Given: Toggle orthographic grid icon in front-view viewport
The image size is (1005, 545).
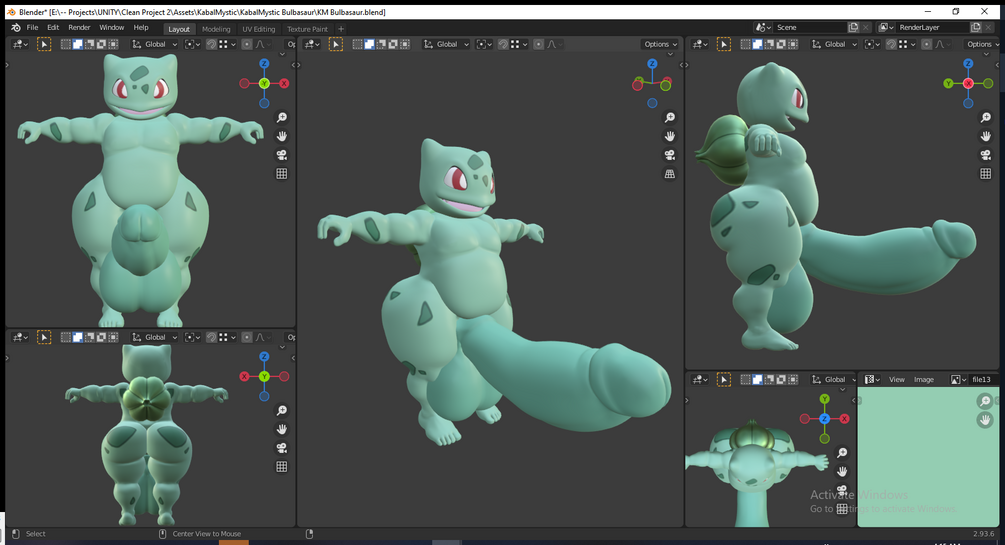Looking at the screenshot, I should point(281,174).
